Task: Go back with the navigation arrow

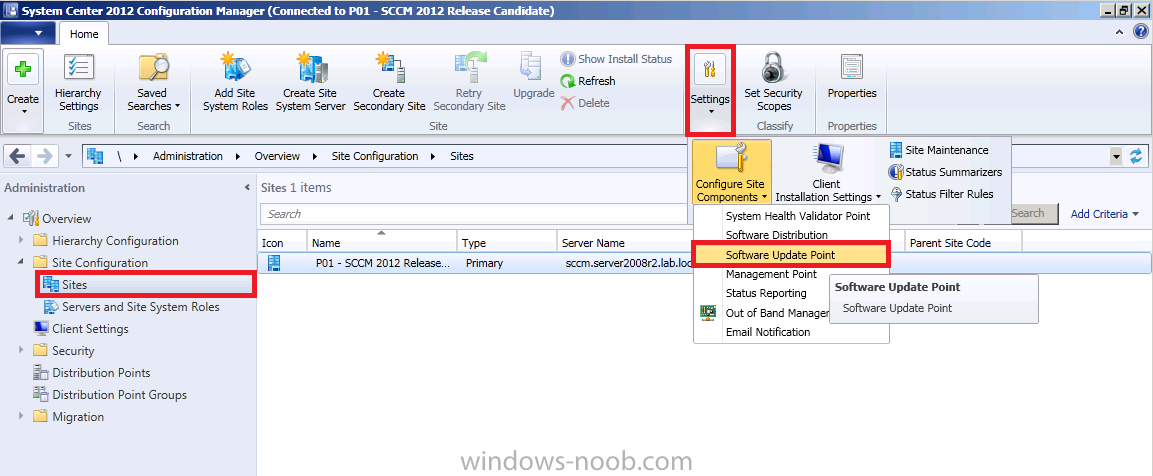Action: 18,156
